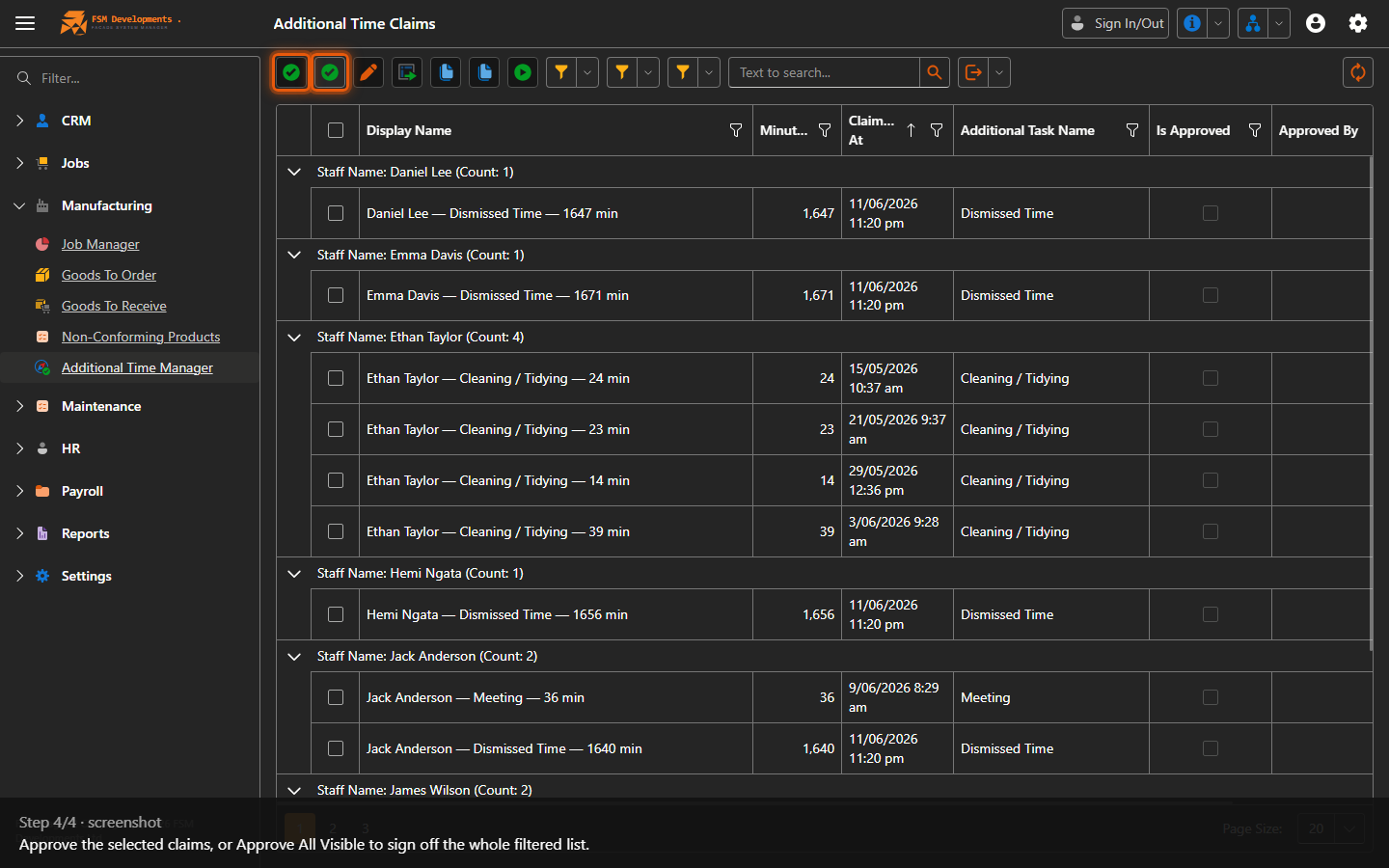The height and width of the screenshot is (868, 1389).
Task: Click the Goods To Order box icon
Action: click(x=42, y=275)
